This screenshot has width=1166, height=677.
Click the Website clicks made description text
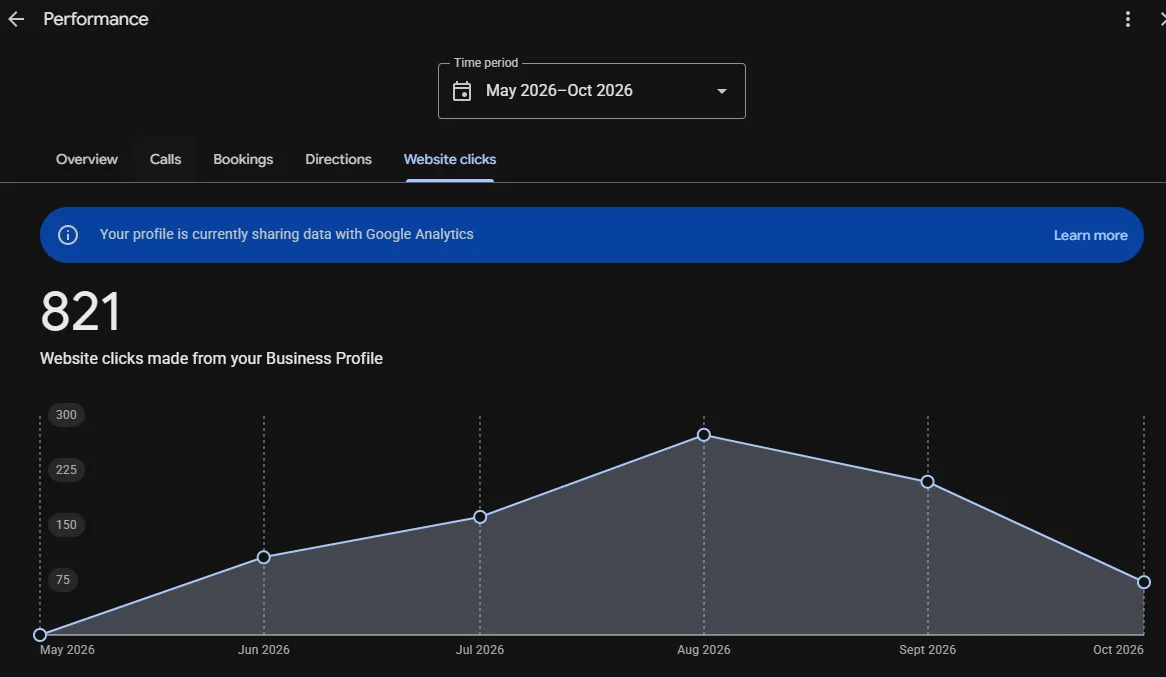211,359
